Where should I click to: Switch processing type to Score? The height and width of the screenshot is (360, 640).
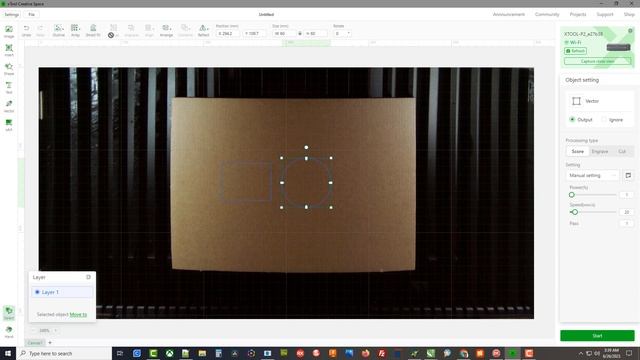(578, 151)
